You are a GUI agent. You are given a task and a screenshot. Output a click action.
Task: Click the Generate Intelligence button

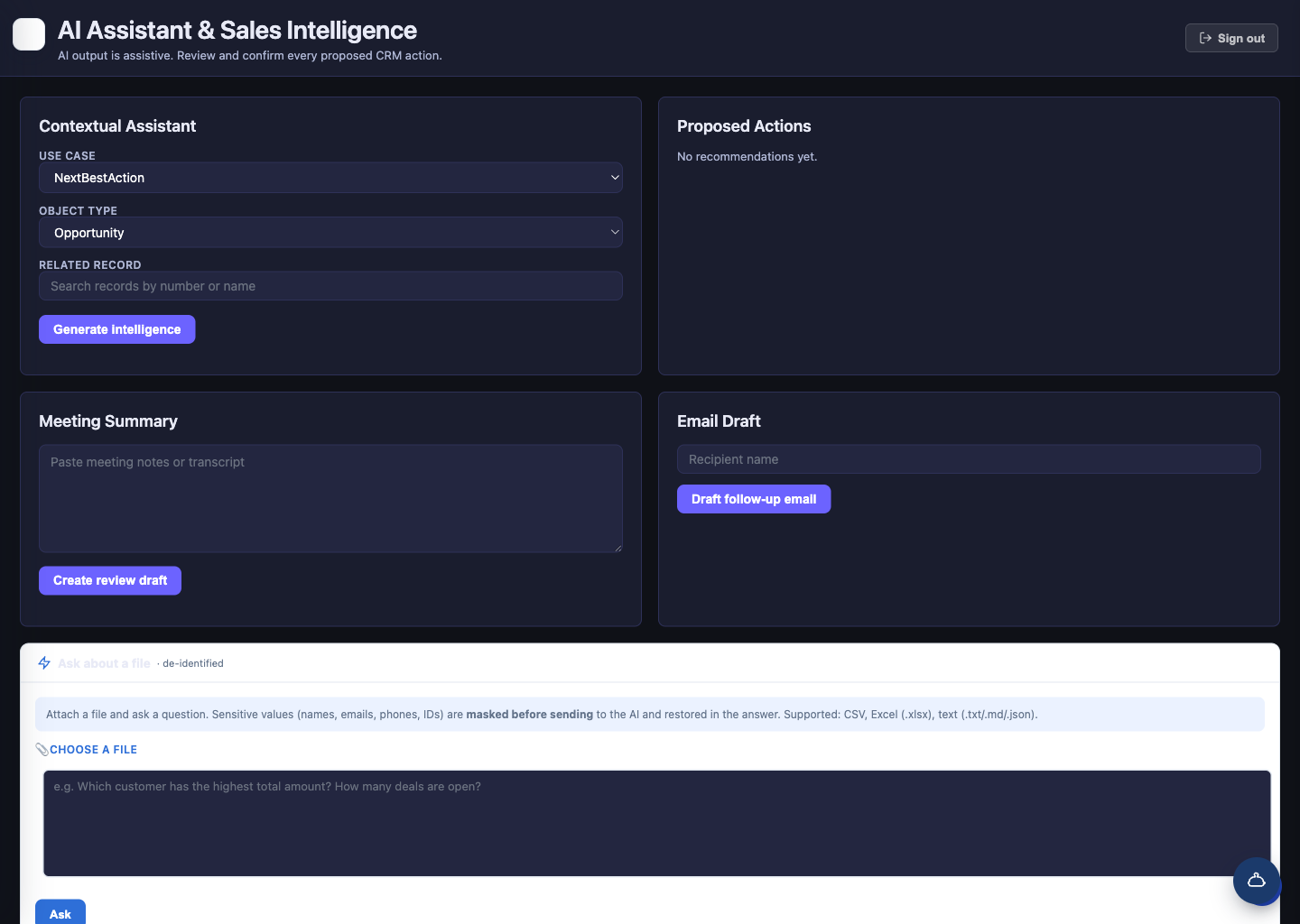(117, 329)
